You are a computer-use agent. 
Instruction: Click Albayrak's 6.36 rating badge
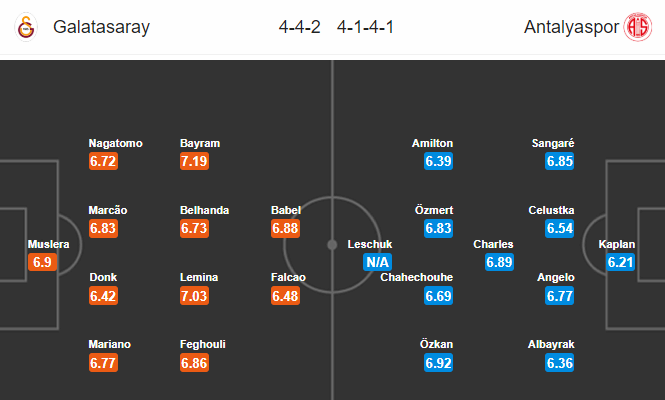(x=559, y=363)
